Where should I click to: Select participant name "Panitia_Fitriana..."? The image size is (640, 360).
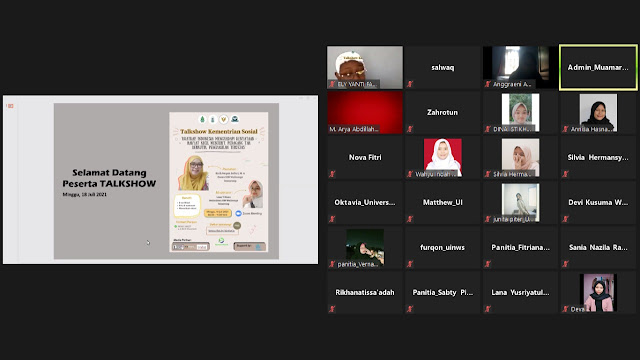[520, 247]
